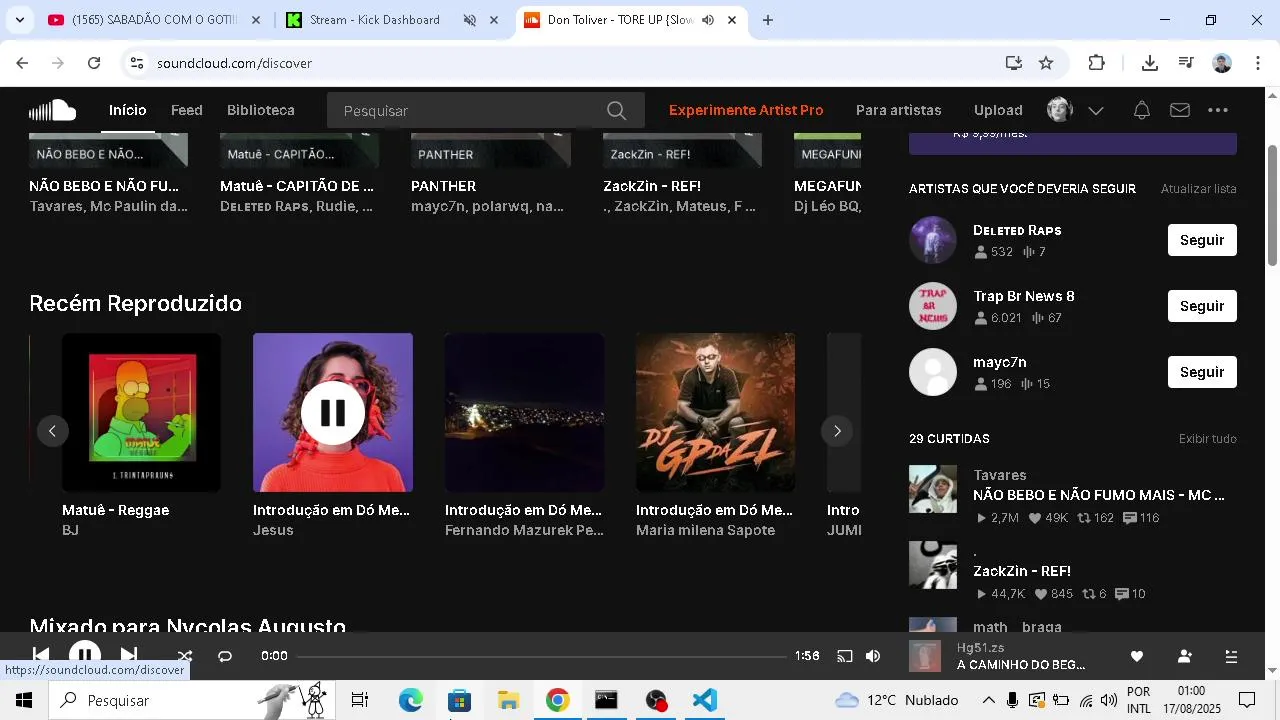Open a new browser tab

click(768, 20)
